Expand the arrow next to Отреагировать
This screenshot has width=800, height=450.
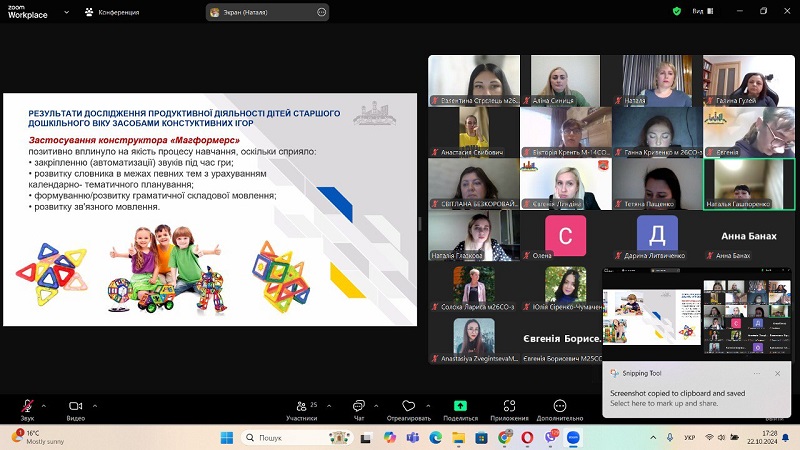(428, 406)
